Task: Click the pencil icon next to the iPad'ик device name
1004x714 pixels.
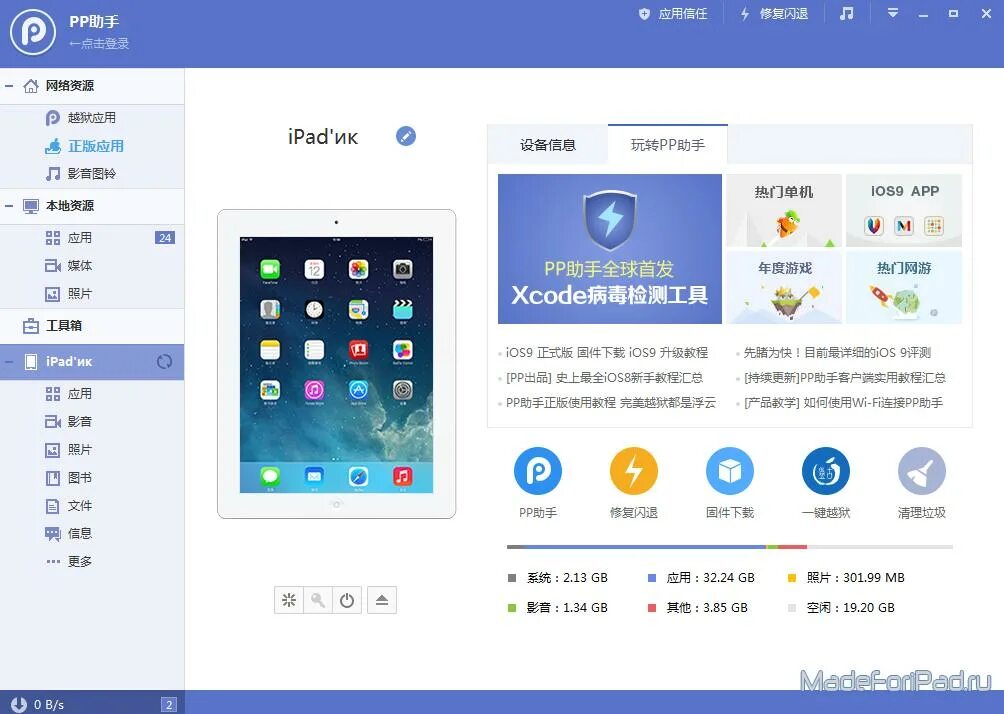Action: coord(406,136)
